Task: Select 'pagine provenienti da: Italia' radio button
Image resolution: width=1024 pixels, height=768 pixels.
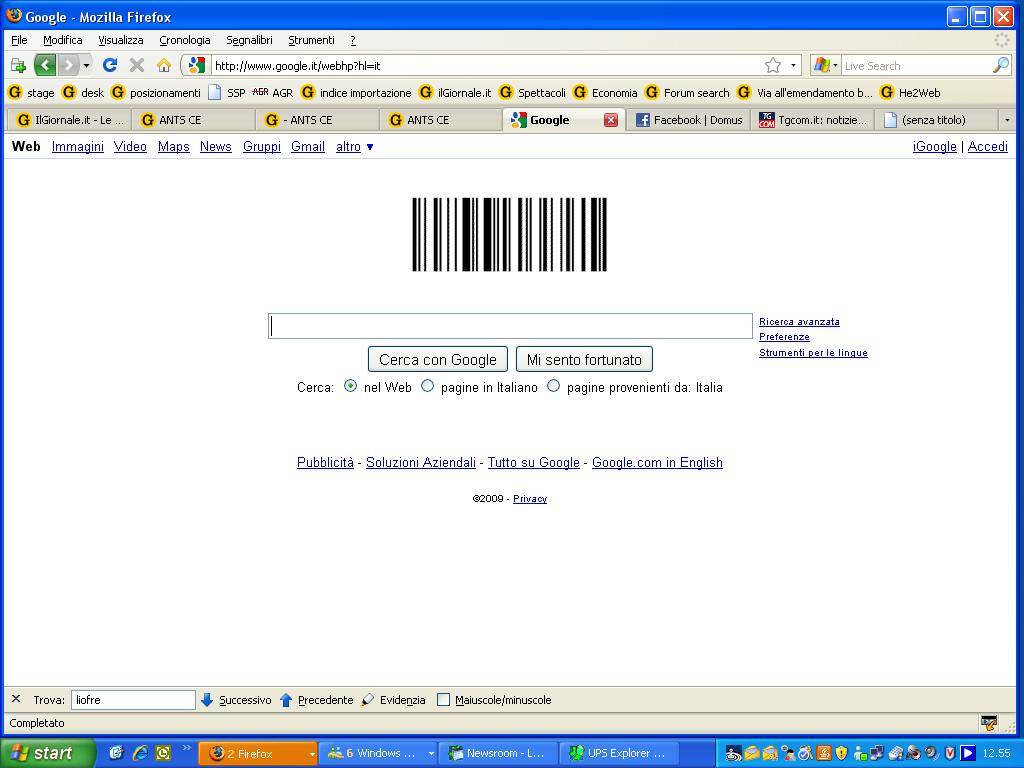Action: pyautogui.click(x=553, y=386)
